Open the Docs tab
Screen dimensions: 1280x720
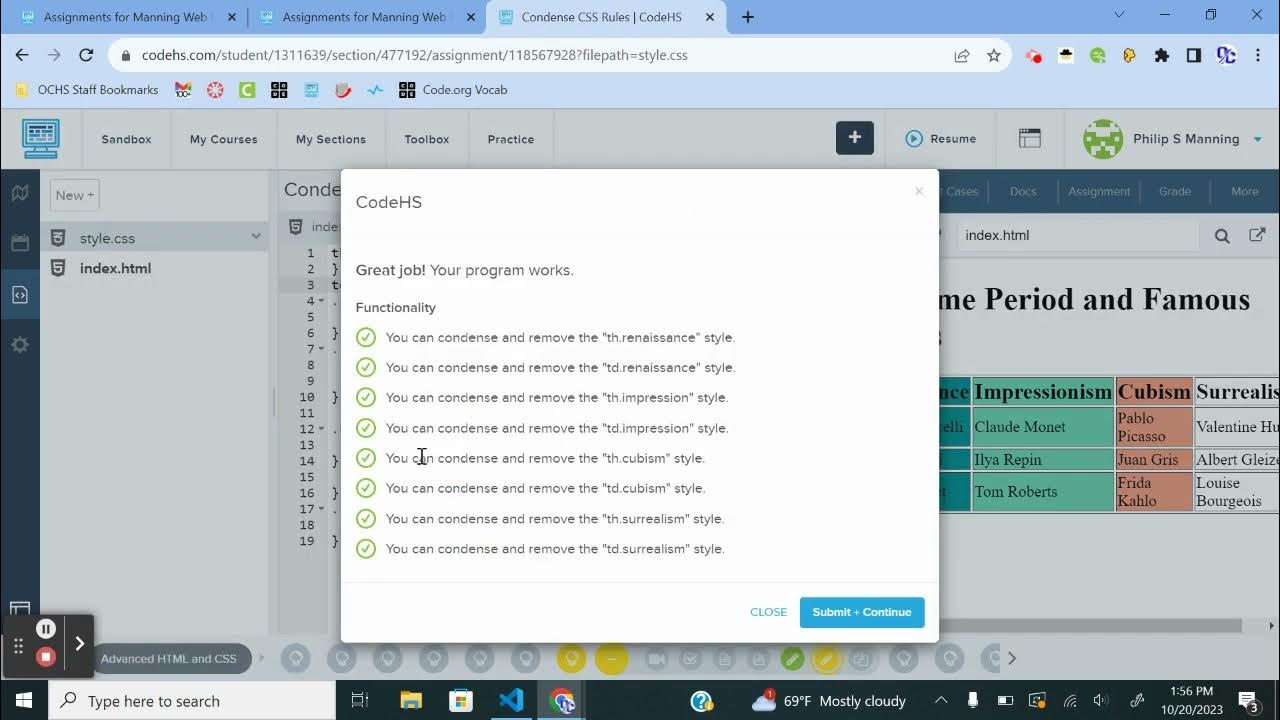point(1023,191)
